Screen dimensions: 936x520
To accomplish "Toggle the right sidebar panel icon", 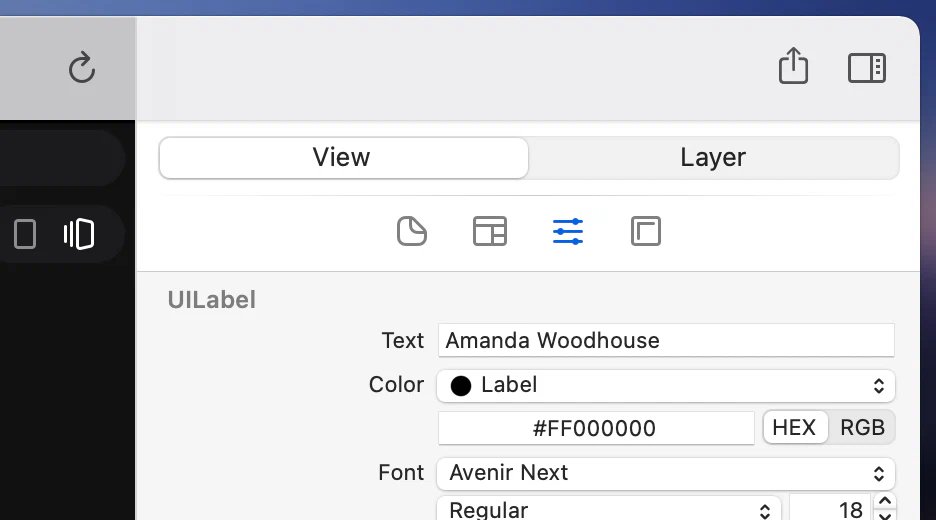I will [x=867, y=67].
